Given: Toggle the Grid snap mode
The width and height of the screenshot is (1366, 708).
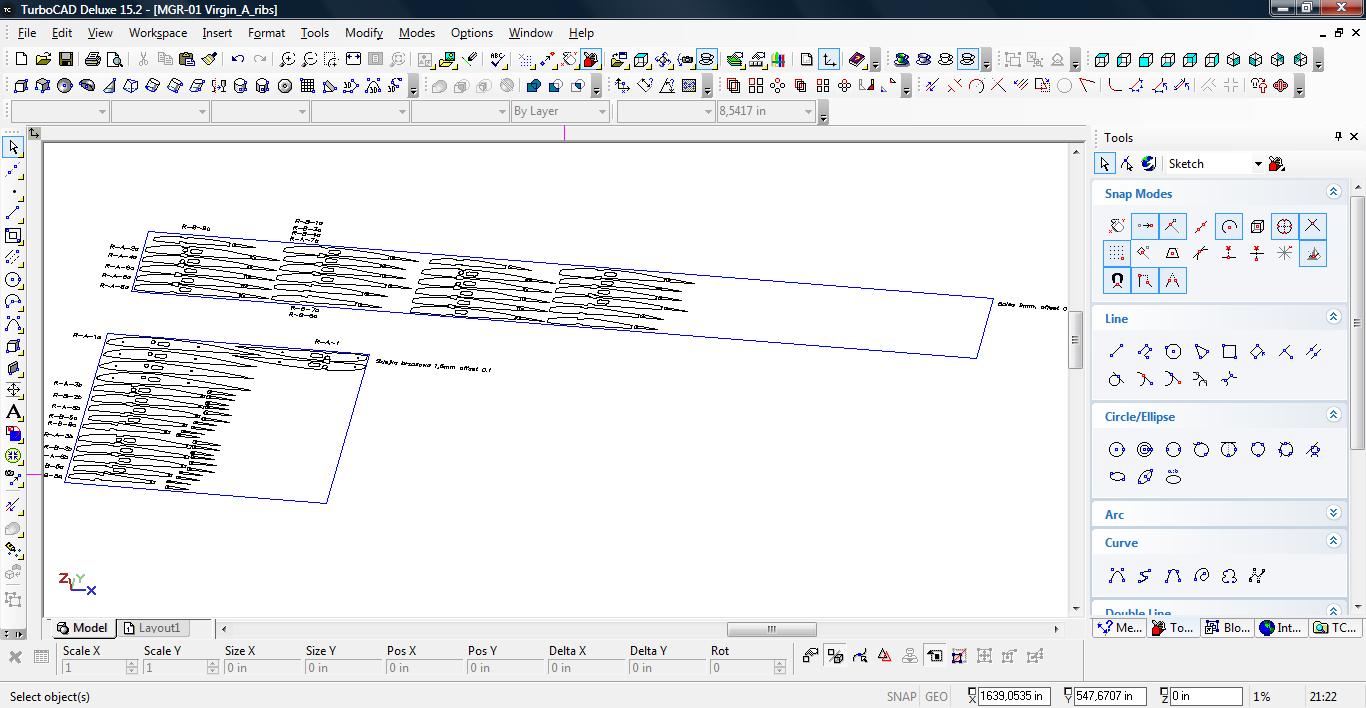Looking at the screenshot, I should click(1116, 254).
